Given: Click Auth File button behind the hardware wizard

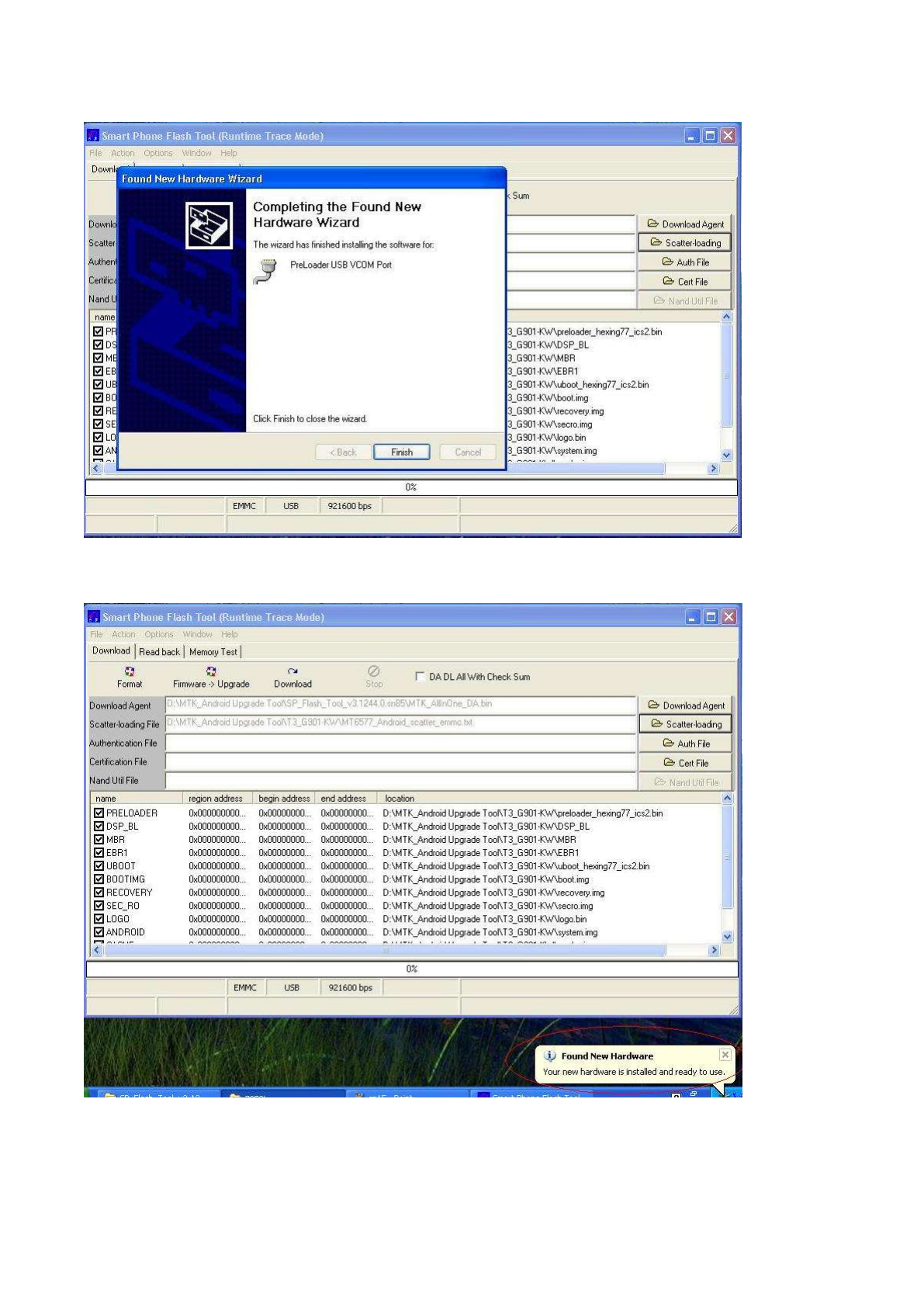Looking at the screenshot, I should [684, 262].
